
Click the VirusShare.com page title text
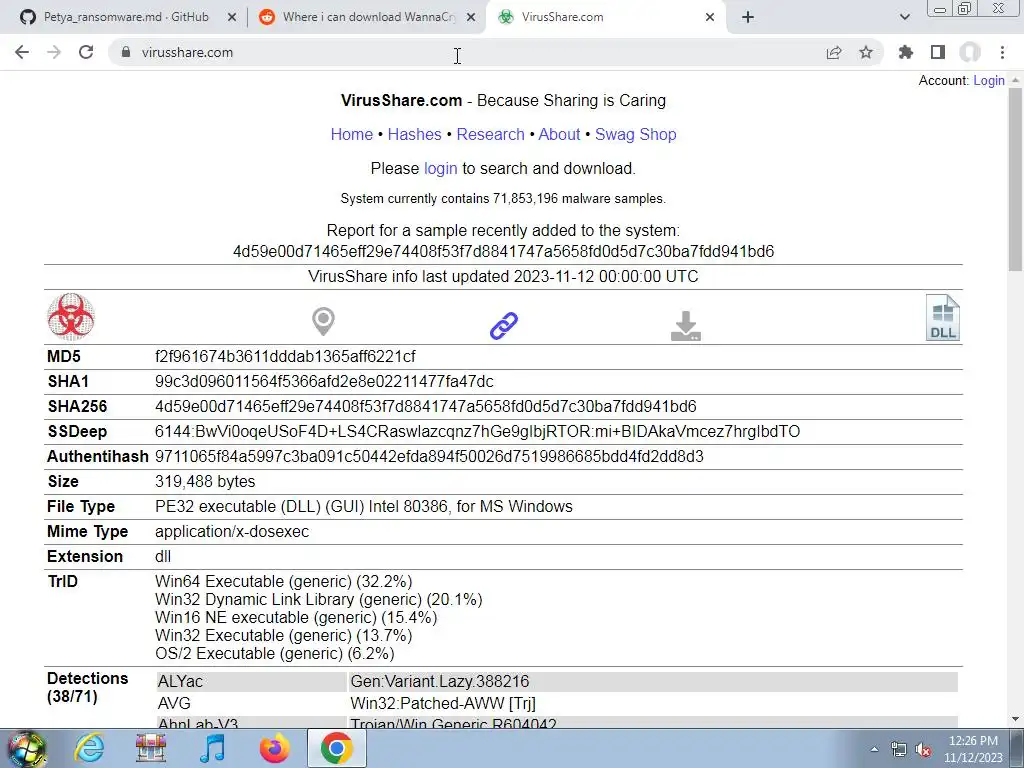pyautogui.click(x=401, y=101)
